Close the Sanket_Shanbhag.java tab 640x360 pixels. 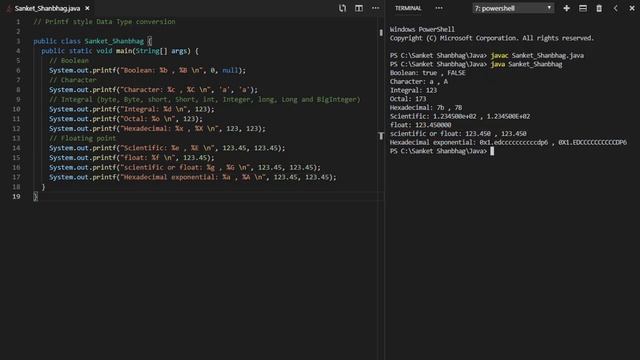87,8
